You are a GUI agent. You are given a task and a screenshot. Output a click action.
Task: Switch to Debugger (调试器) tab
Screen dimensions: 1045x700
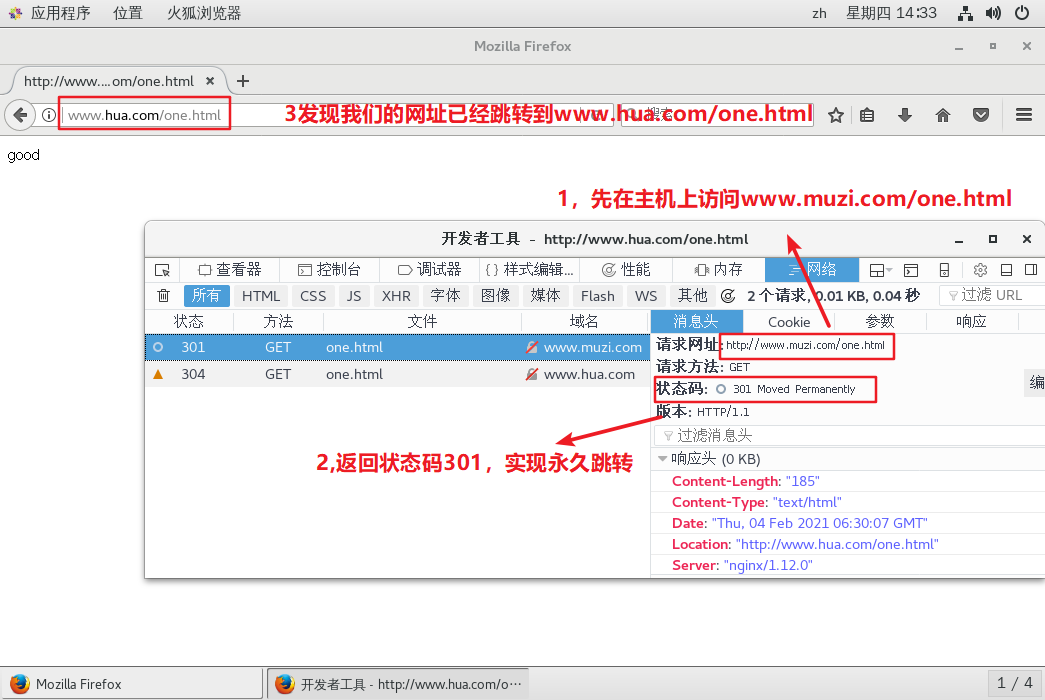pyautogui.click(x=429, y=269)
